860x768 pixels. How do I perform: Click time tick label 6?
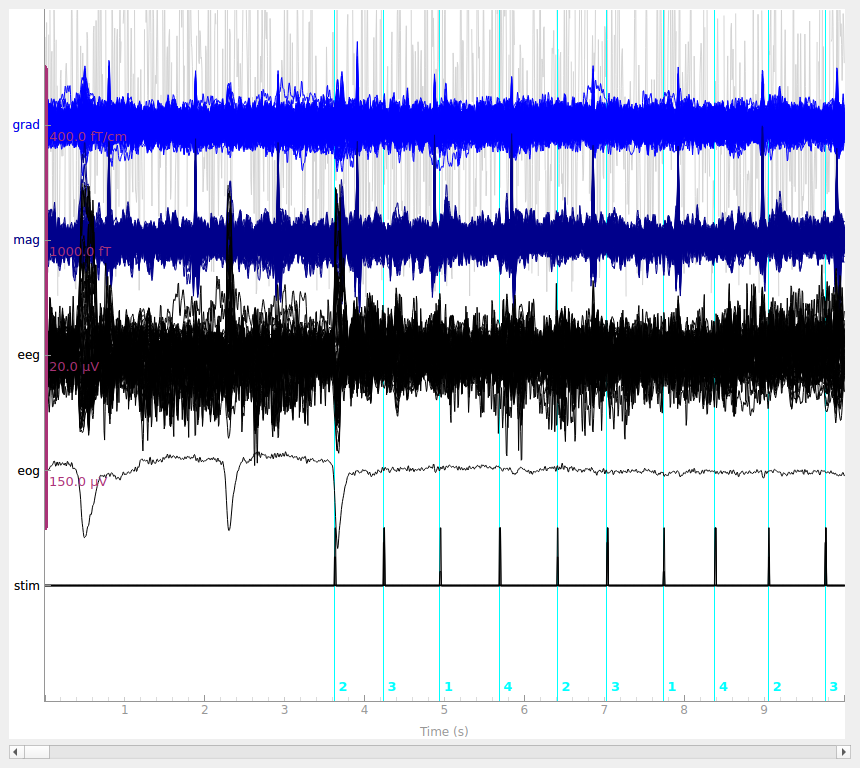point(524,710)
